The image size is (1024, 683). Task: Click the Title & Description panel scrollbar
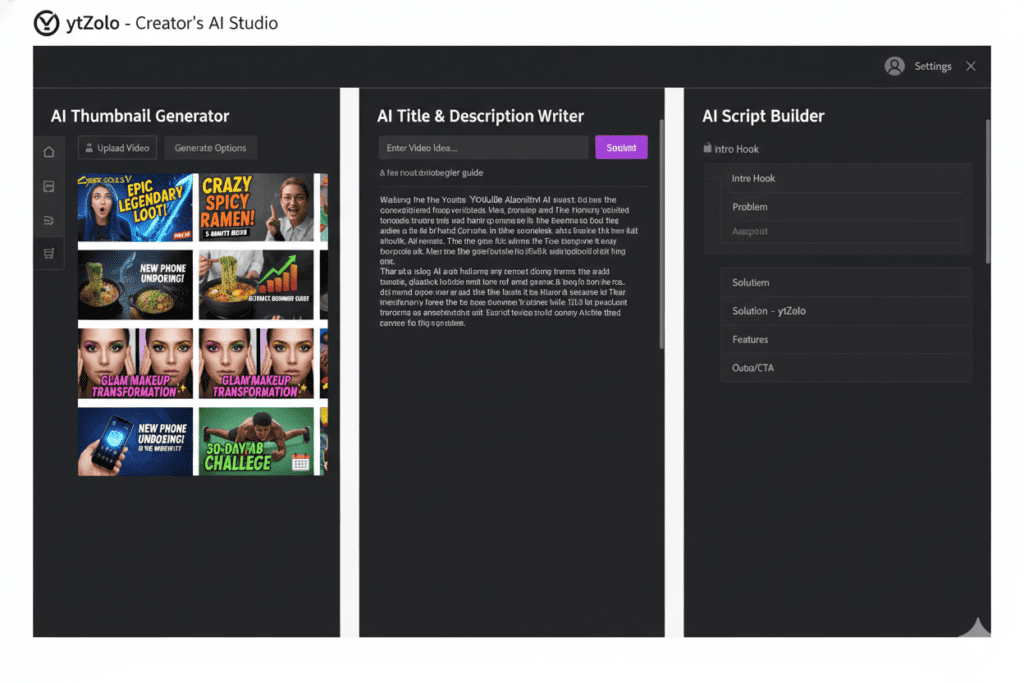click(662, 234)
